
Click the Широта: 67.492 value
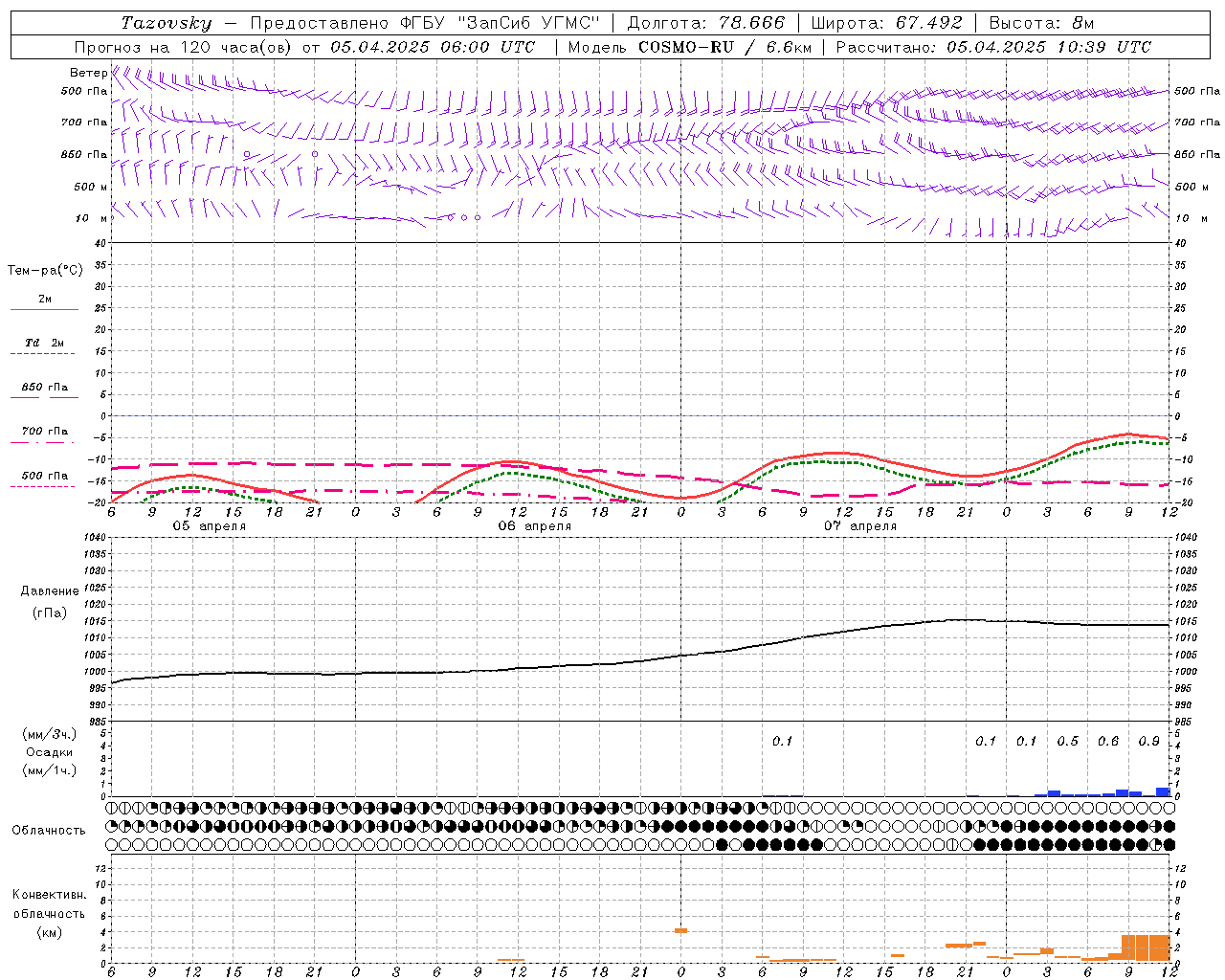point(886,23)
